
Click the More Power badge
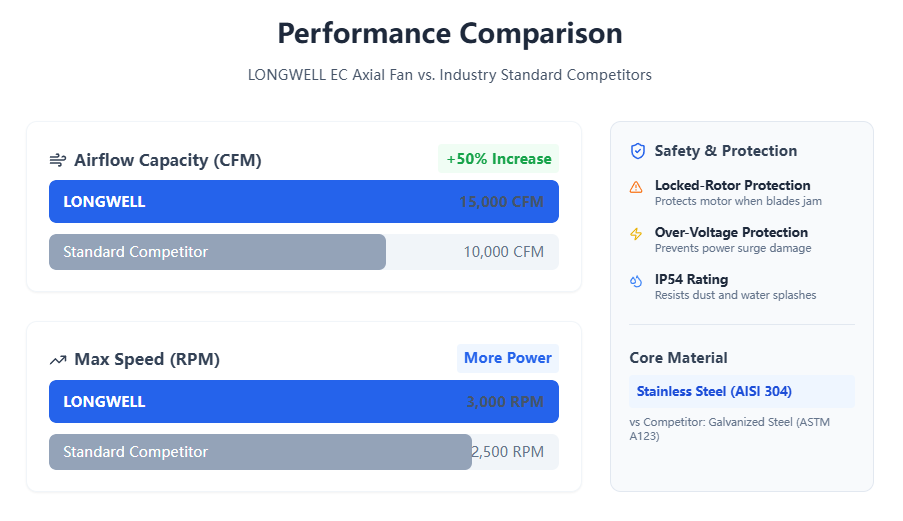click(x=507, y=358)
